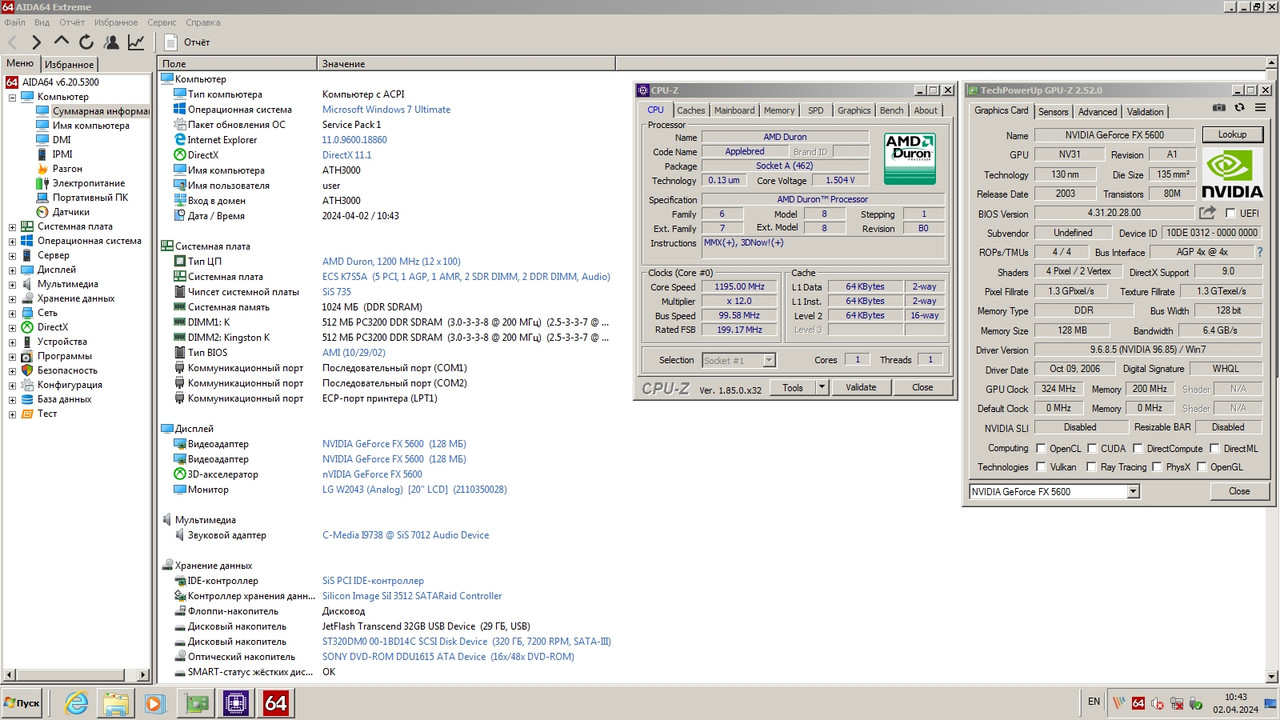Open Socket #1 selection dropdown in CPU-Z
Screen dimensions: 1280x720
[x=769, y=360]
